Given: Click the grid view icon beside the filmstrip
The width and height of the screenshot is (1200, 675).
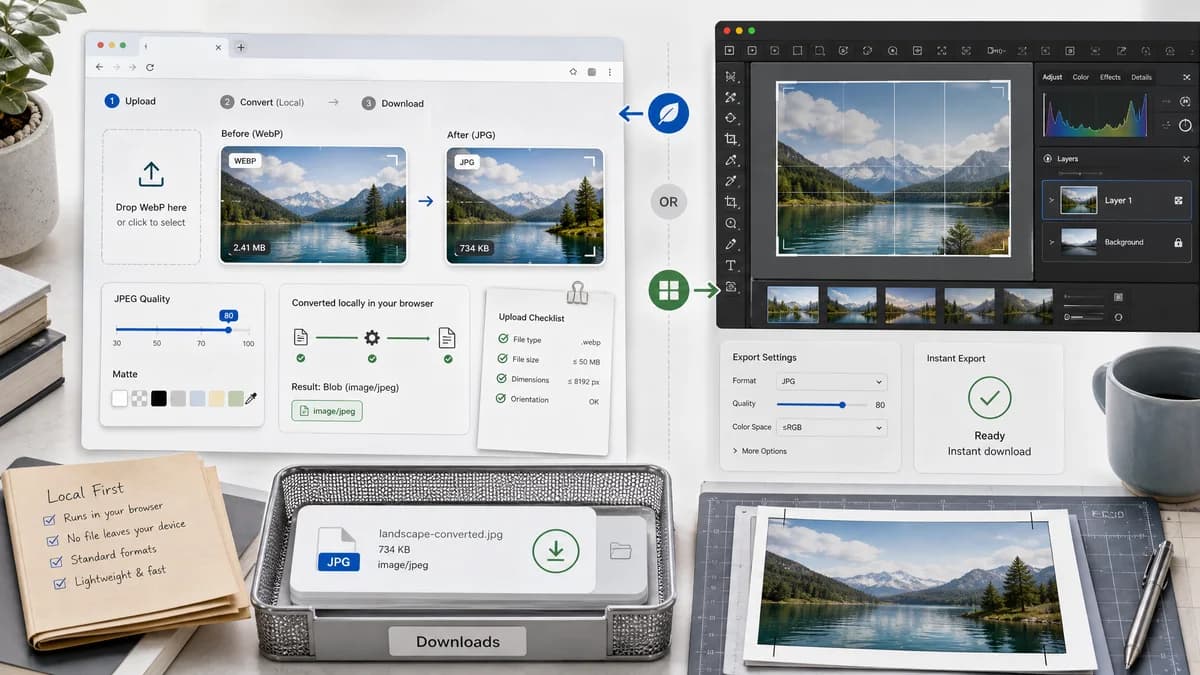Looking at the screenshot, I should (1118, 297).
